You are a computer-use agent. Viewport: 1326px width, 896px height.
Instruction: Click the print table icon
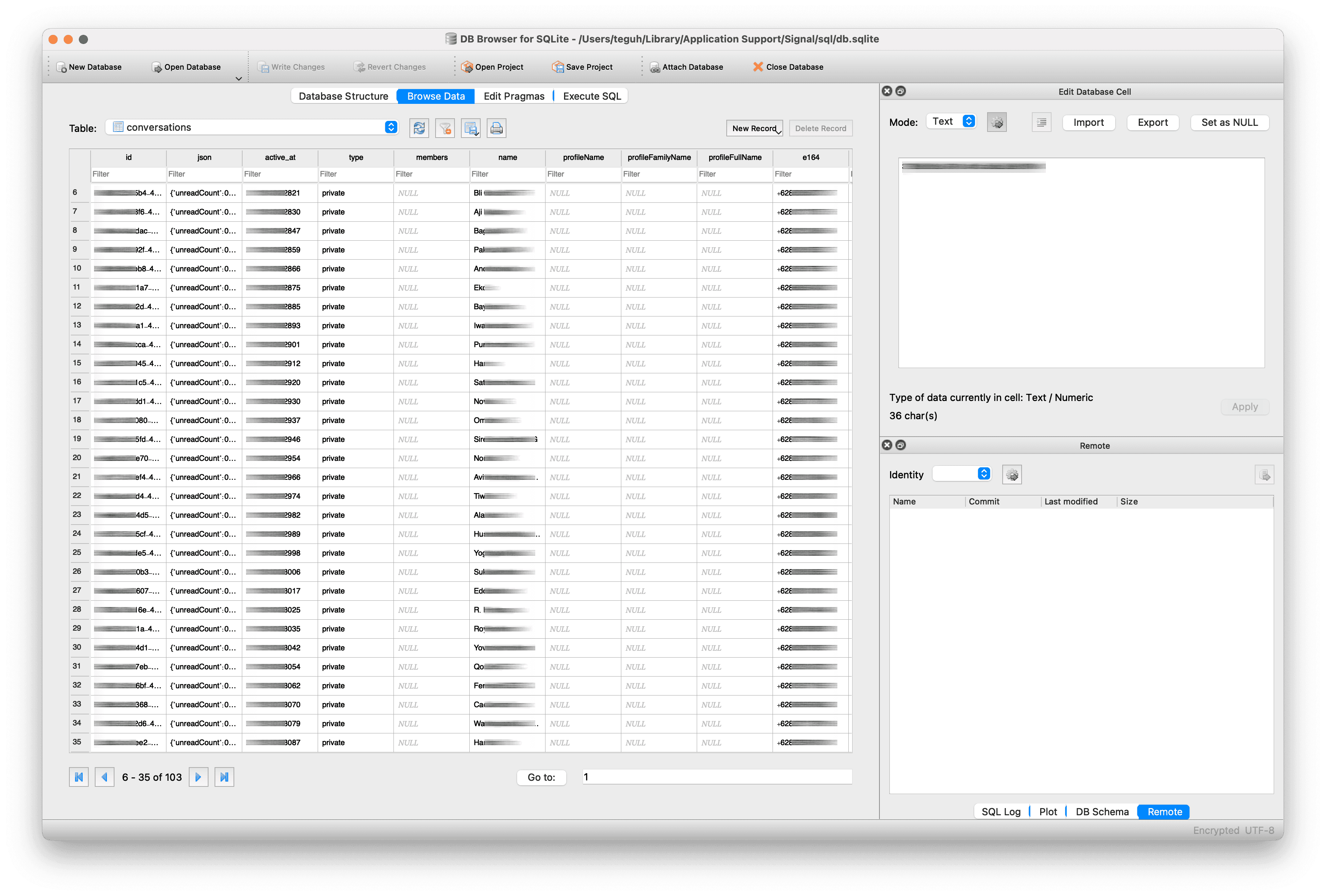(497, 128)
